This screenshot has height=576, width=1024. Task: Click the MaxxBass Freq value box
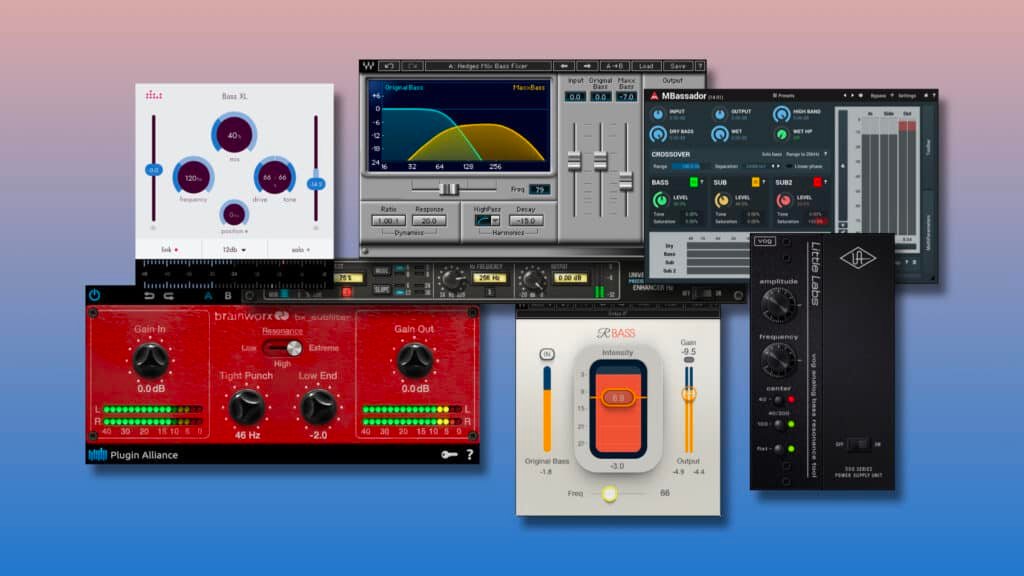click(539, 189)
